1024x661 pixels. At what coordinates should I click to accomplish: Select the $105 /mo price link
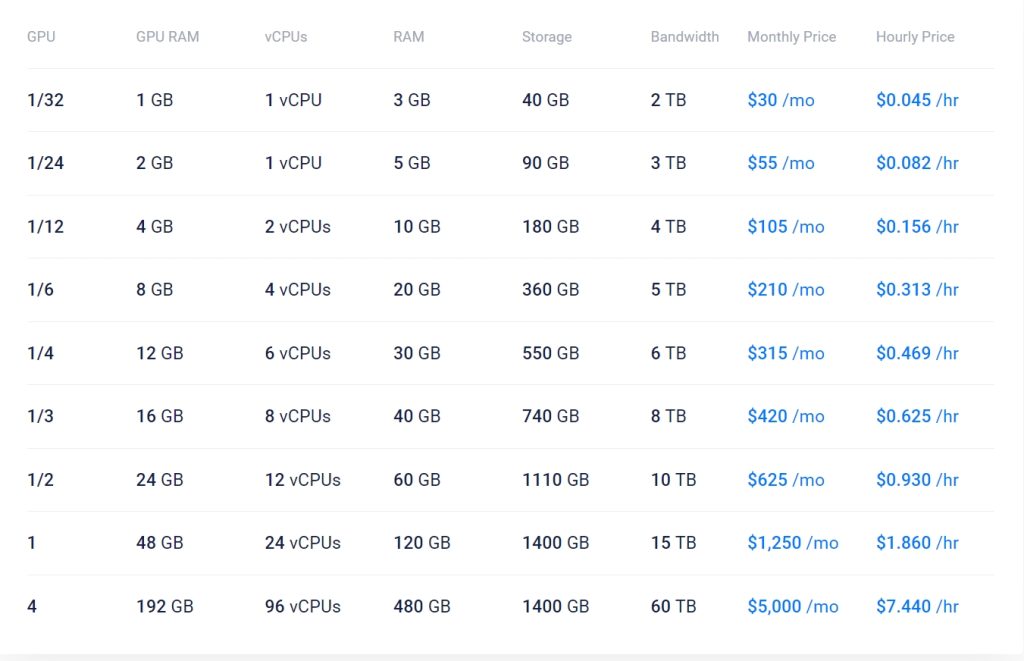pyautogui.click(x=785, y=227)
